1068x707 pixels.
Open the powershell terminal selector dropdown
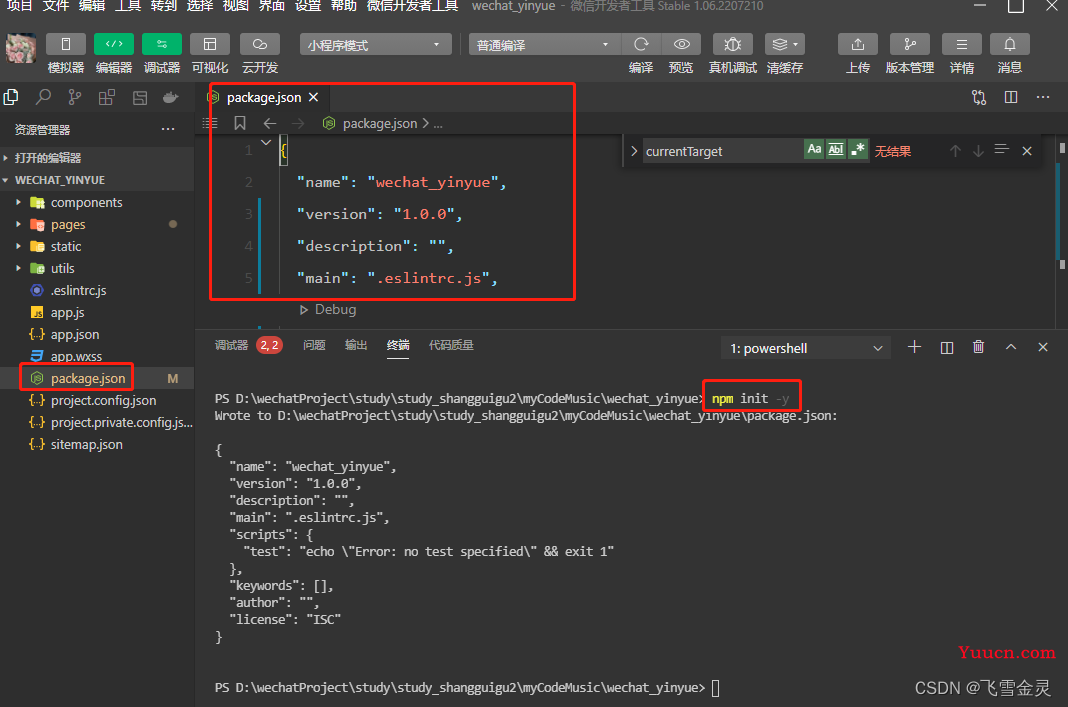point(805,348)
